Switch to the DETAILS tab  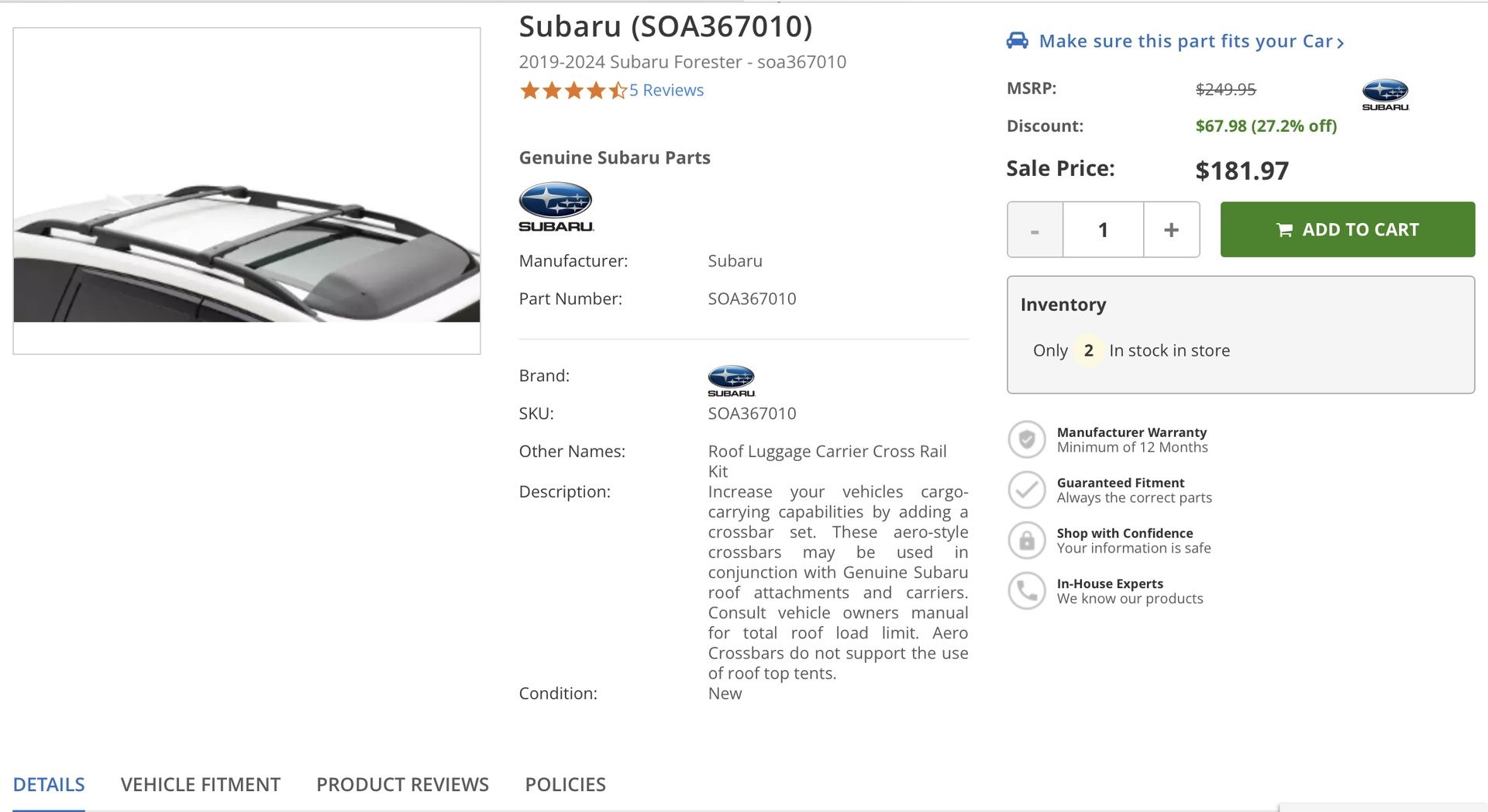coord(49,784)
